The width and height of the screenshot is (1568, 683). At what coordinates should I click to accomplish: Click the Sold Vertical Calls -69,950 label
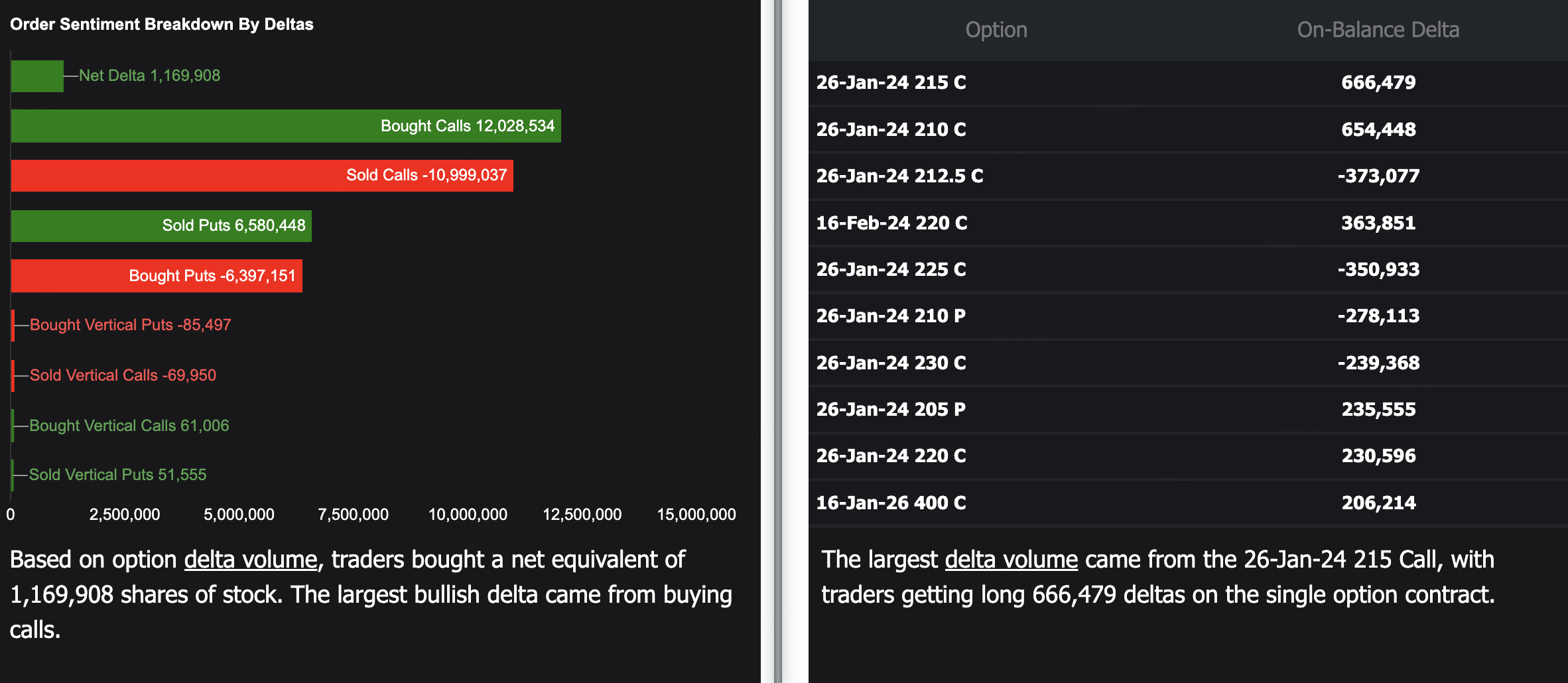[123, 375]
